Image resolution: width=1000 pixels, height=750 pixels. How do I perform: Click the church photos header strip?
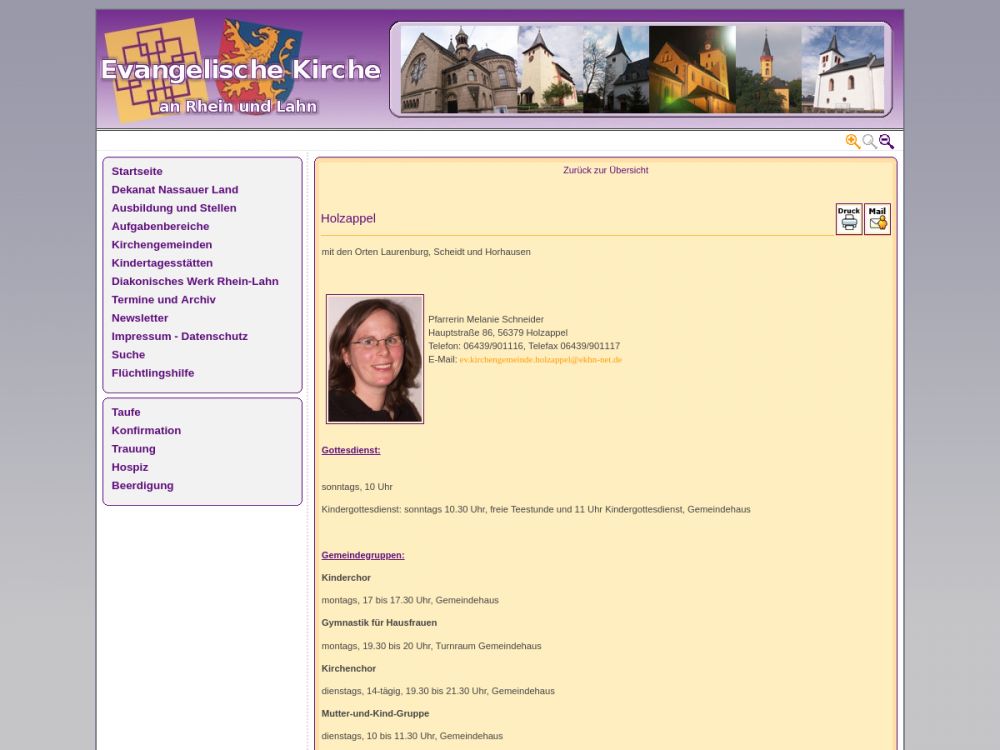coord(641,70)
